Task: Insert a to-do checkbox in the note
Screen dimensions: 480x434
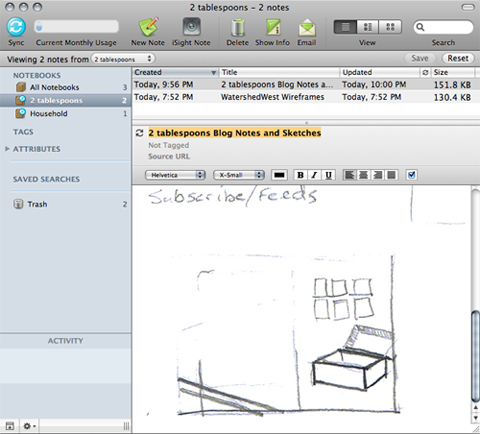Action: 412,175
